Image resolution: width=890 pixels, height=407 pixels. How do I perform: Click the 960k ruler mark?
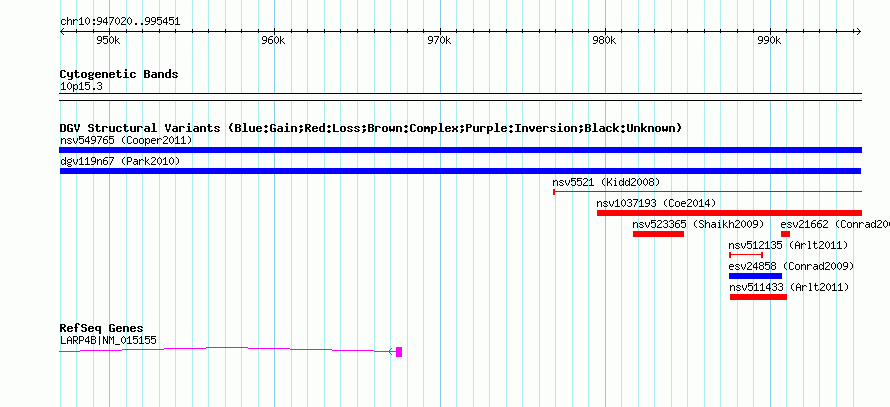tap(272, 41)
